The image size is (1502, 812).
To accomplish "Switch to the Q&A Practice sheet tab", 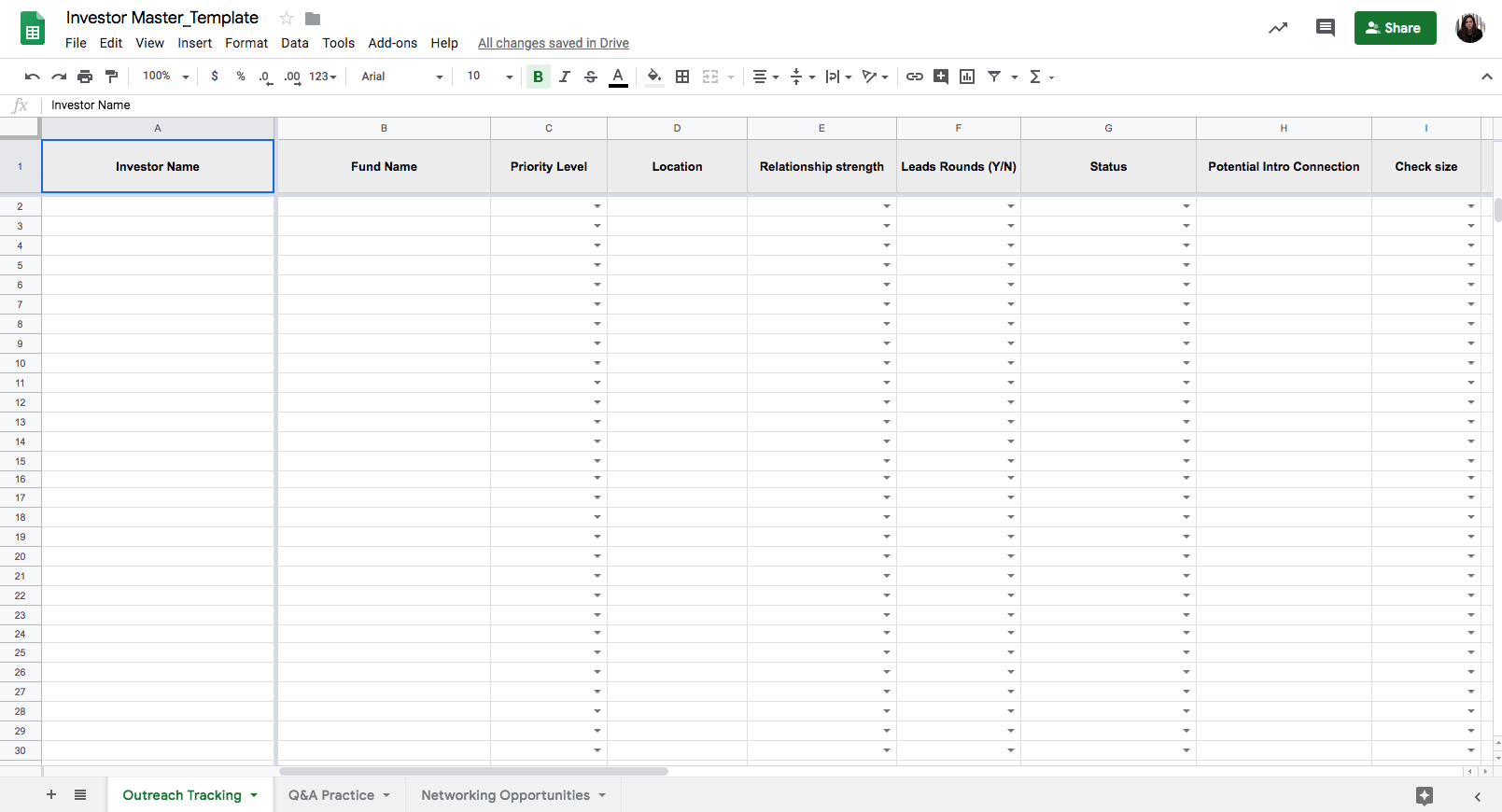I will (331, 795).
